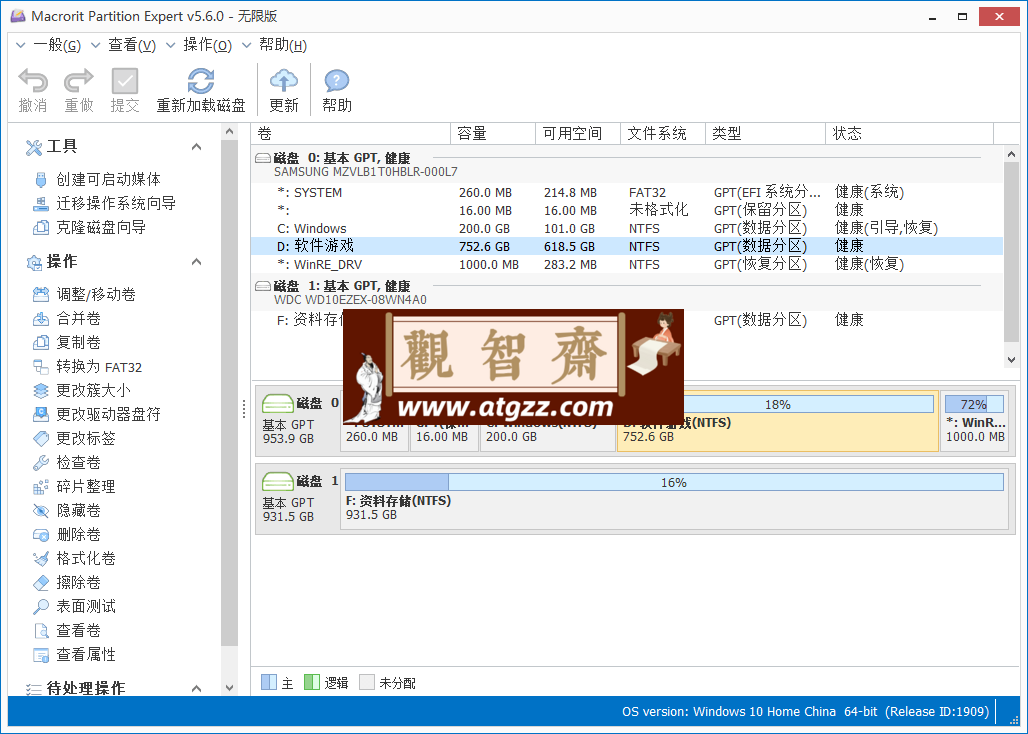Click 删除卷 operation
Viewport: 1028px width, 734px height.
(78, 535)
